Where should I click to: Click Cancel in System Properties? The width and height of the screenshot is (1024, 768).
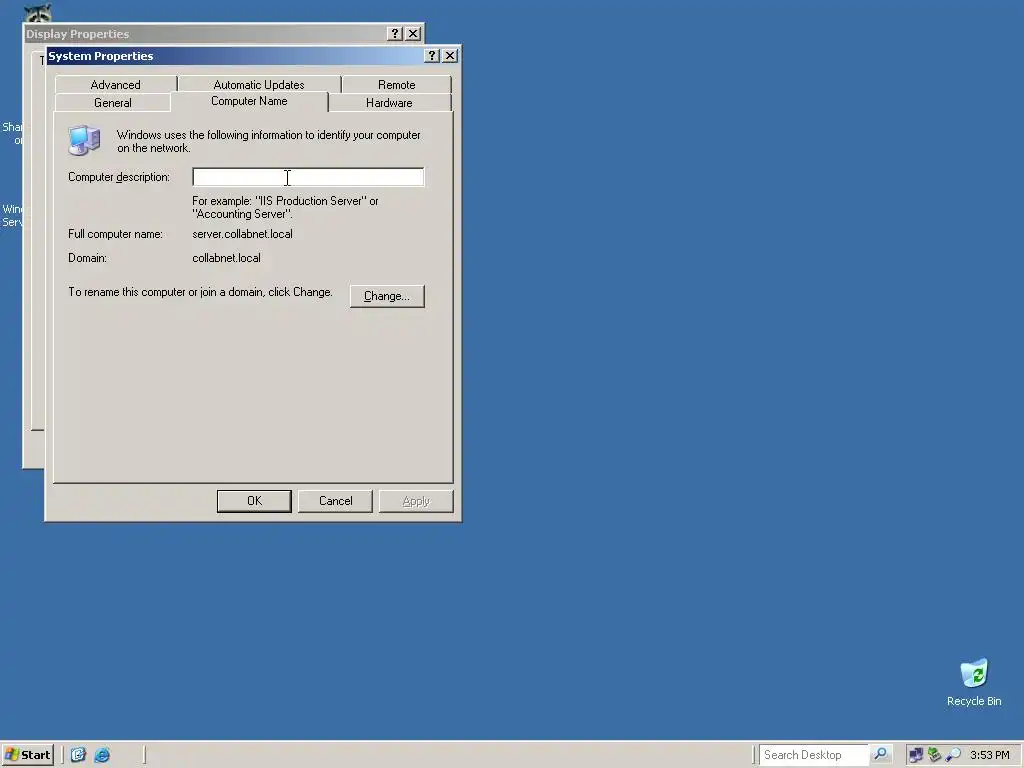(x=335, y=501)
